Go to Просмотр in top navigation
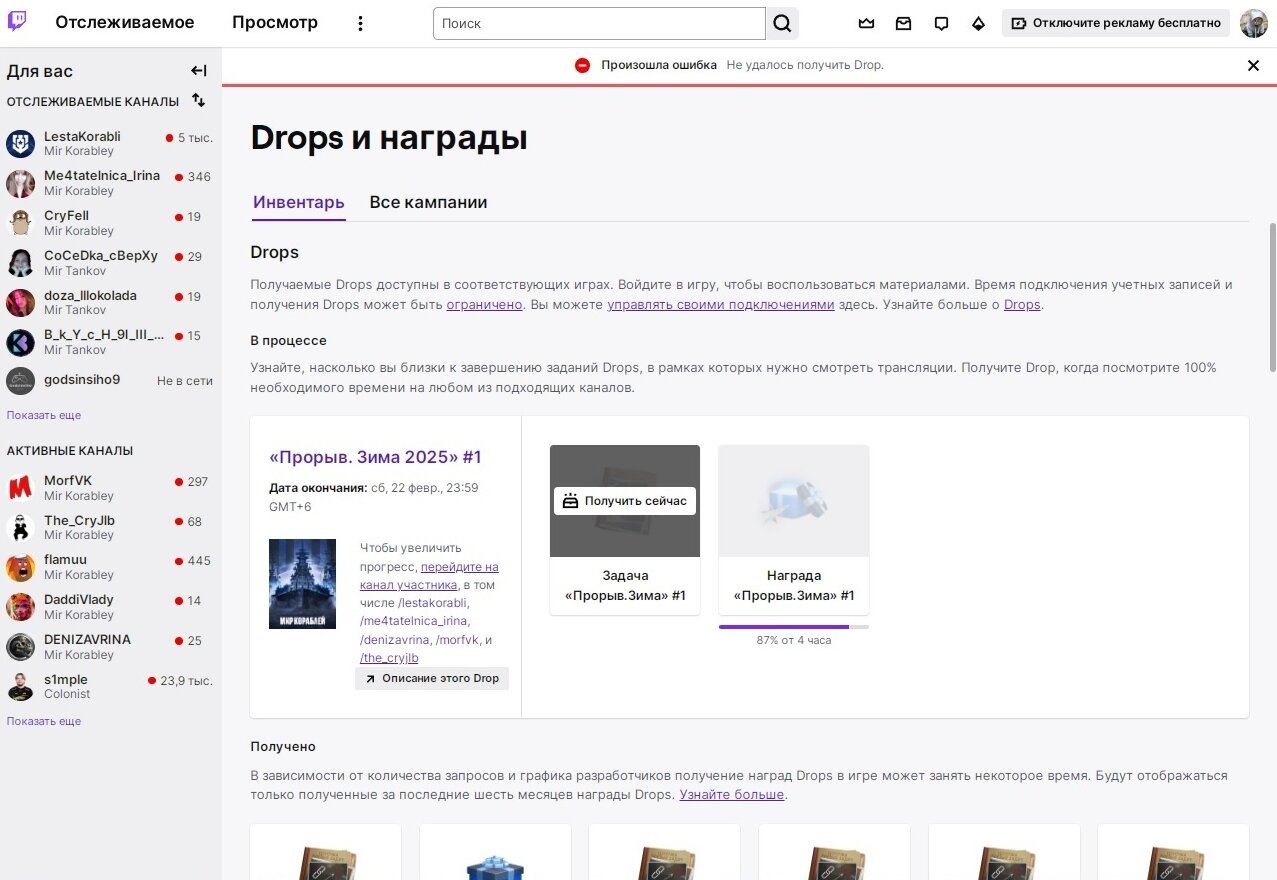1277x880 pixels. point(275,23)
